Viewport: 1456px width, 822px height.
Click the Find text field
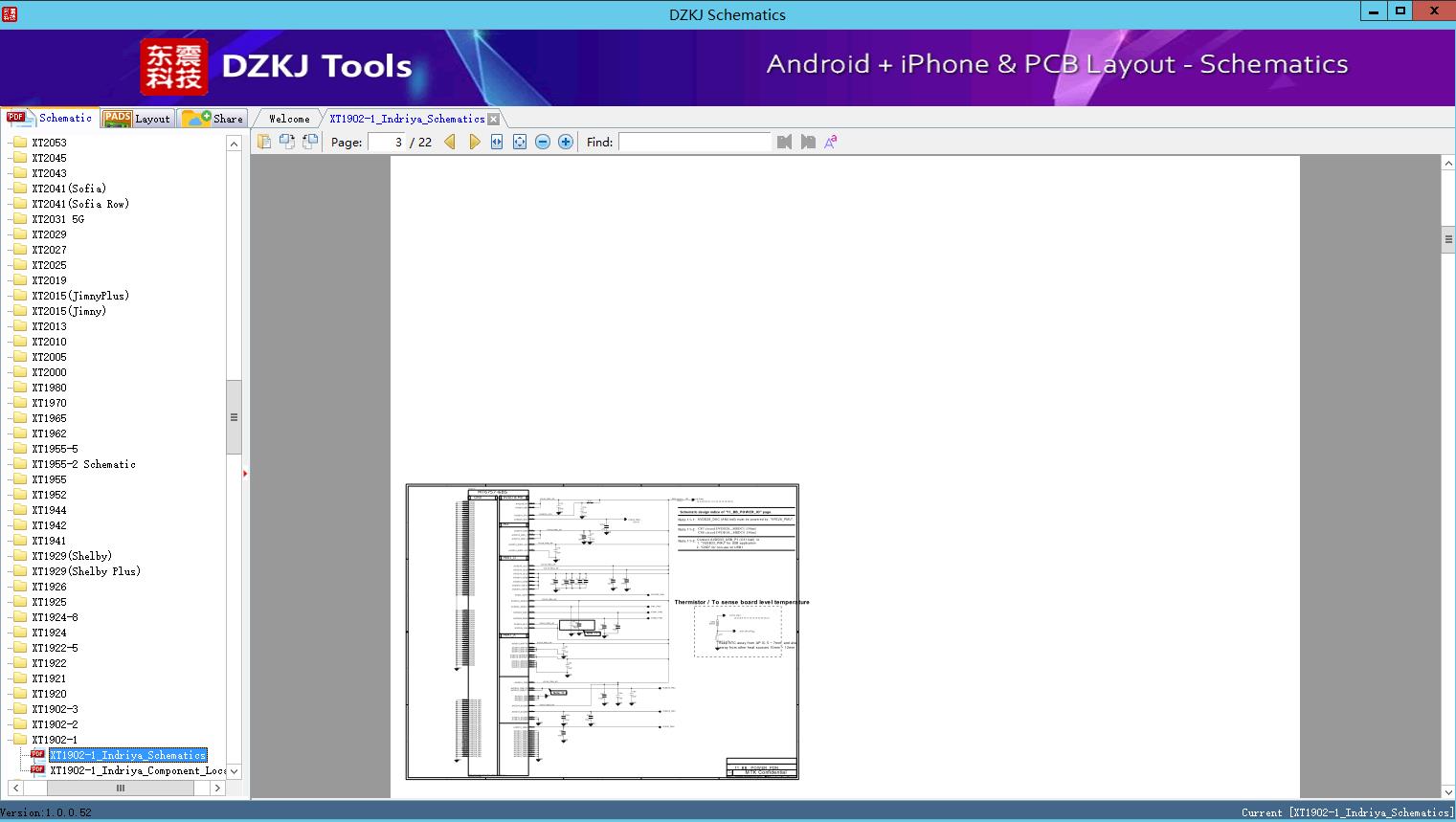694,142
